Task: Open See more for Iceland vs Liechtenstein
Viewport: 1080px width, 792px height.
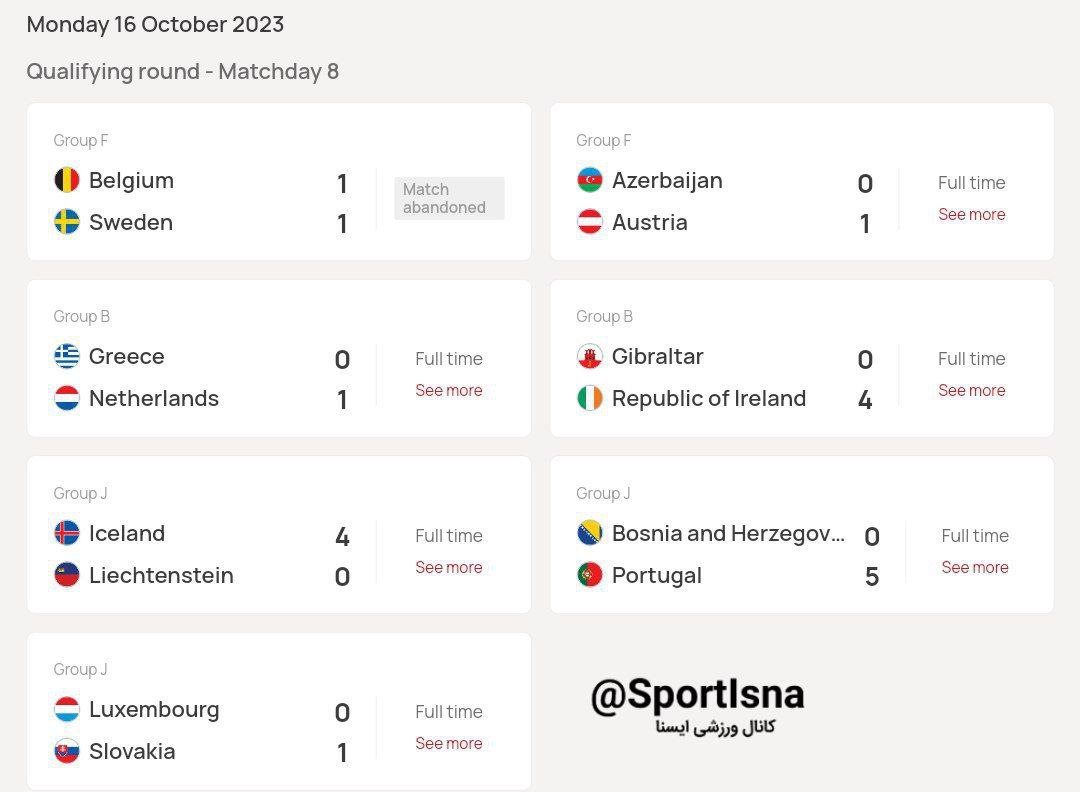Action: [x=448, y=567]
